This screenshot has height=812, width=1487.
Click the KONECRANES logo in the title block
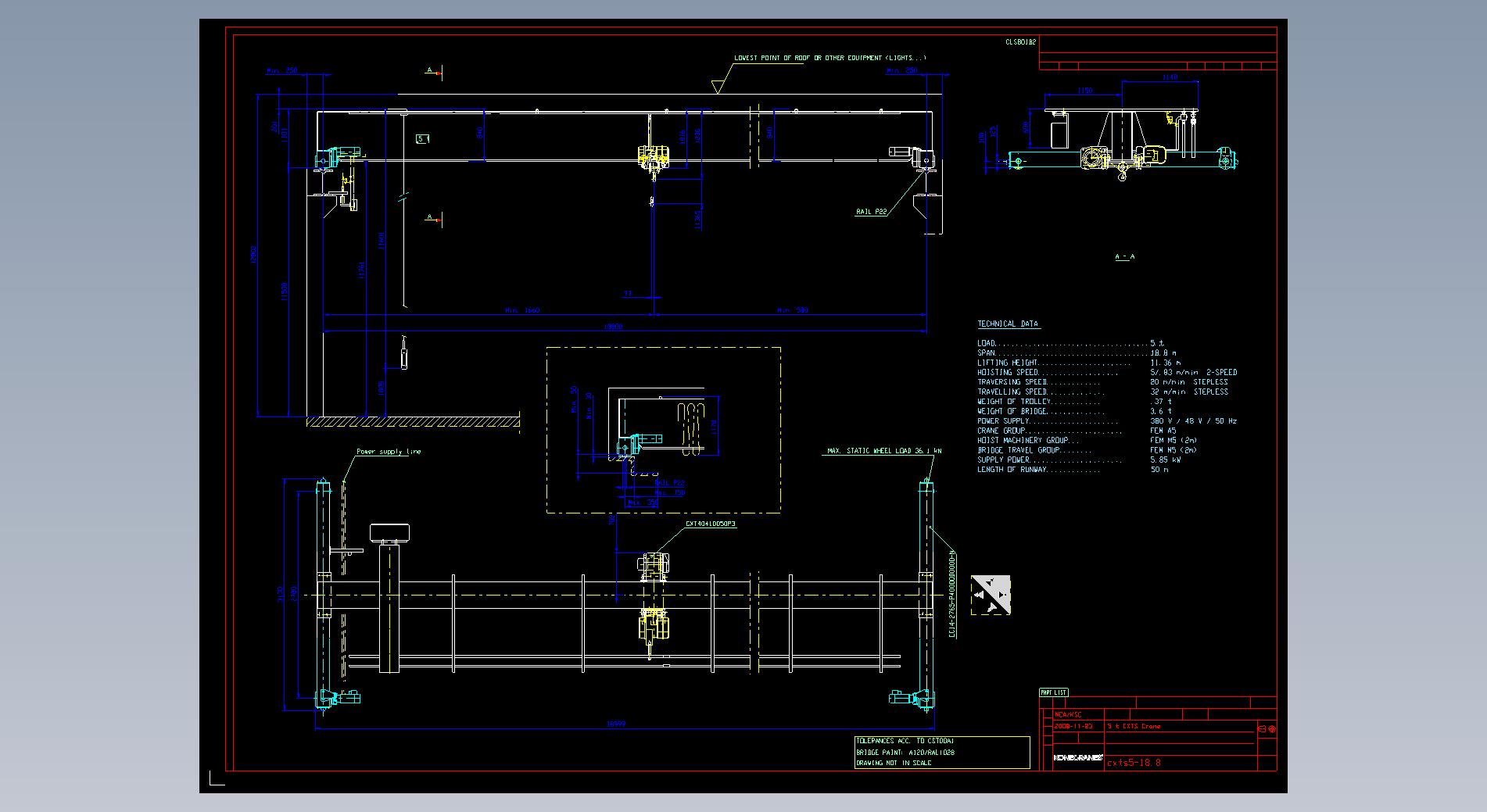(x=1077, y=757)
